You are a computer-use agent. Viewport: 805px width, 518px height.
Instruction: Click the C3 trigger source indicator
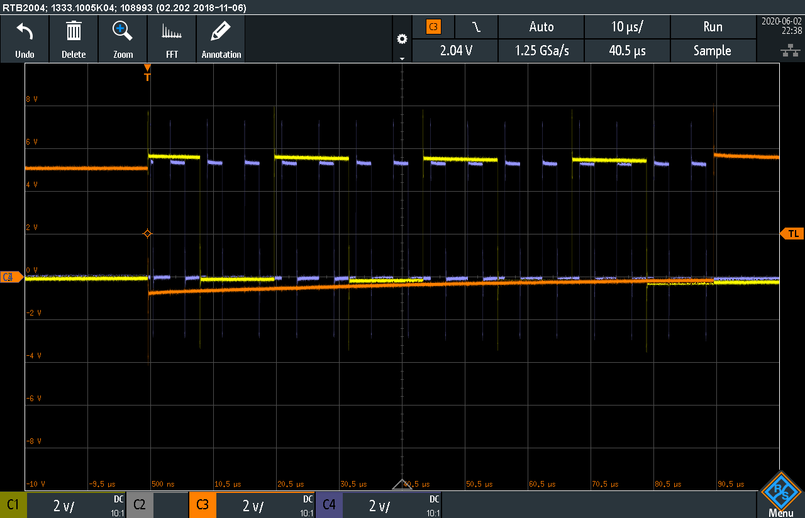tap(433, 27)
